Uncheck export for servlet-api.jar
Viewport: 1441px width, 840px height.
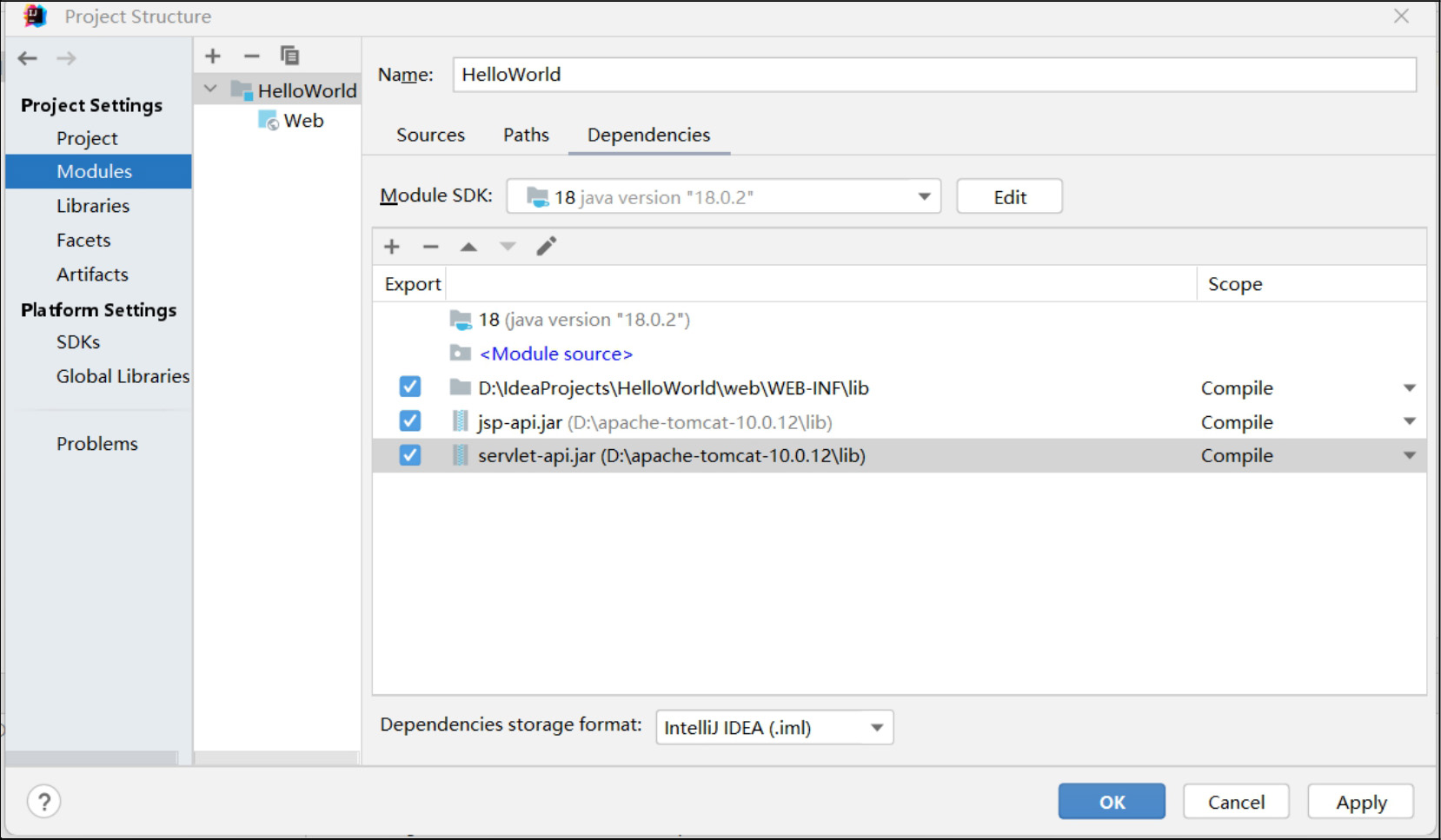[410, 455]
